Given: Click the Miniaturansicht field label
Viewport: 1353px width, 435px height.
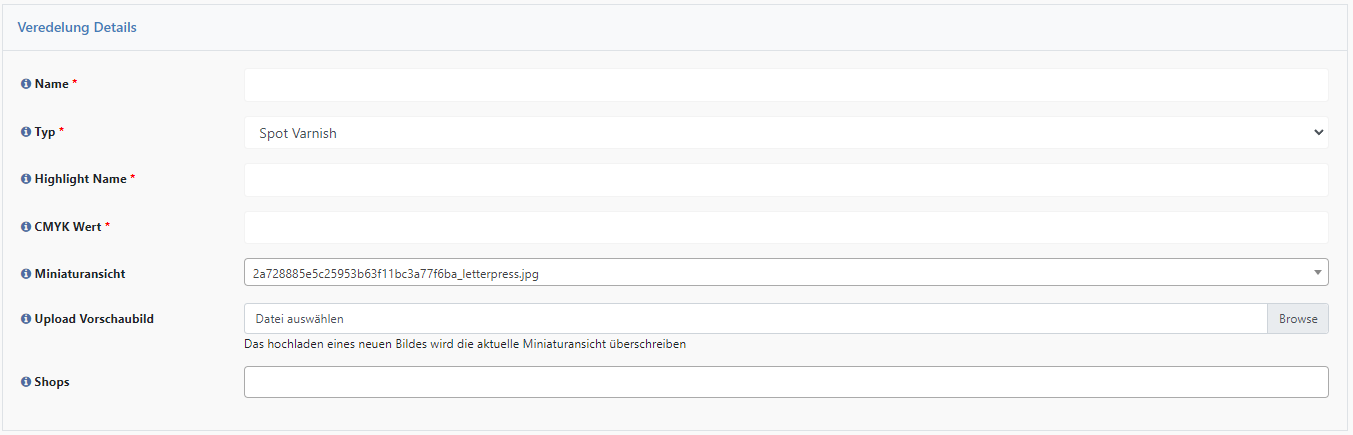Looking at the screenshot, I should tap(80, 273).
